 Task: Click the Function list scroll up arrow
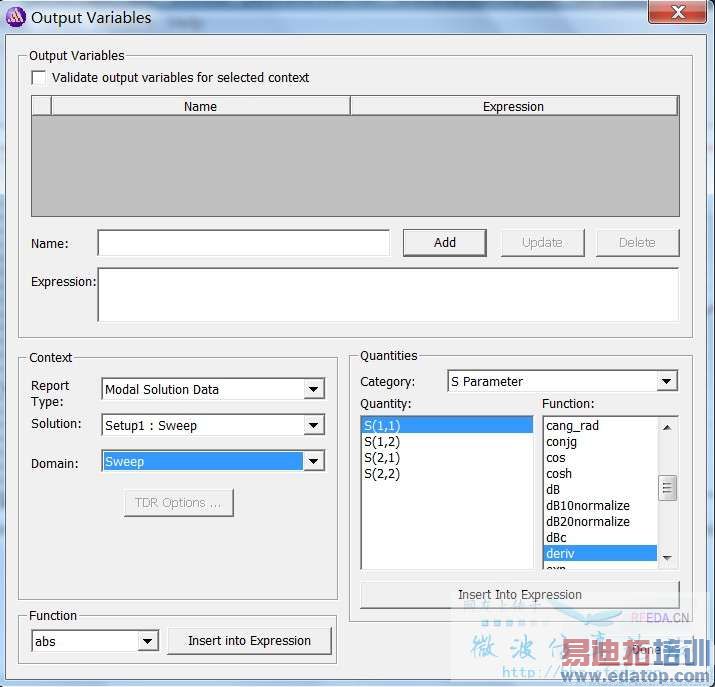pos(667,427)
